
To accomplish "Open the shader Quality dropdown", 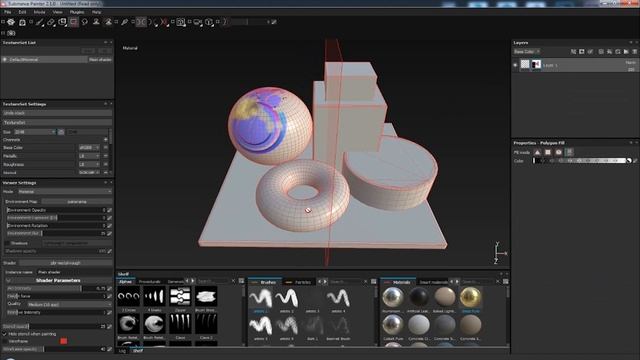I will 69,304.
